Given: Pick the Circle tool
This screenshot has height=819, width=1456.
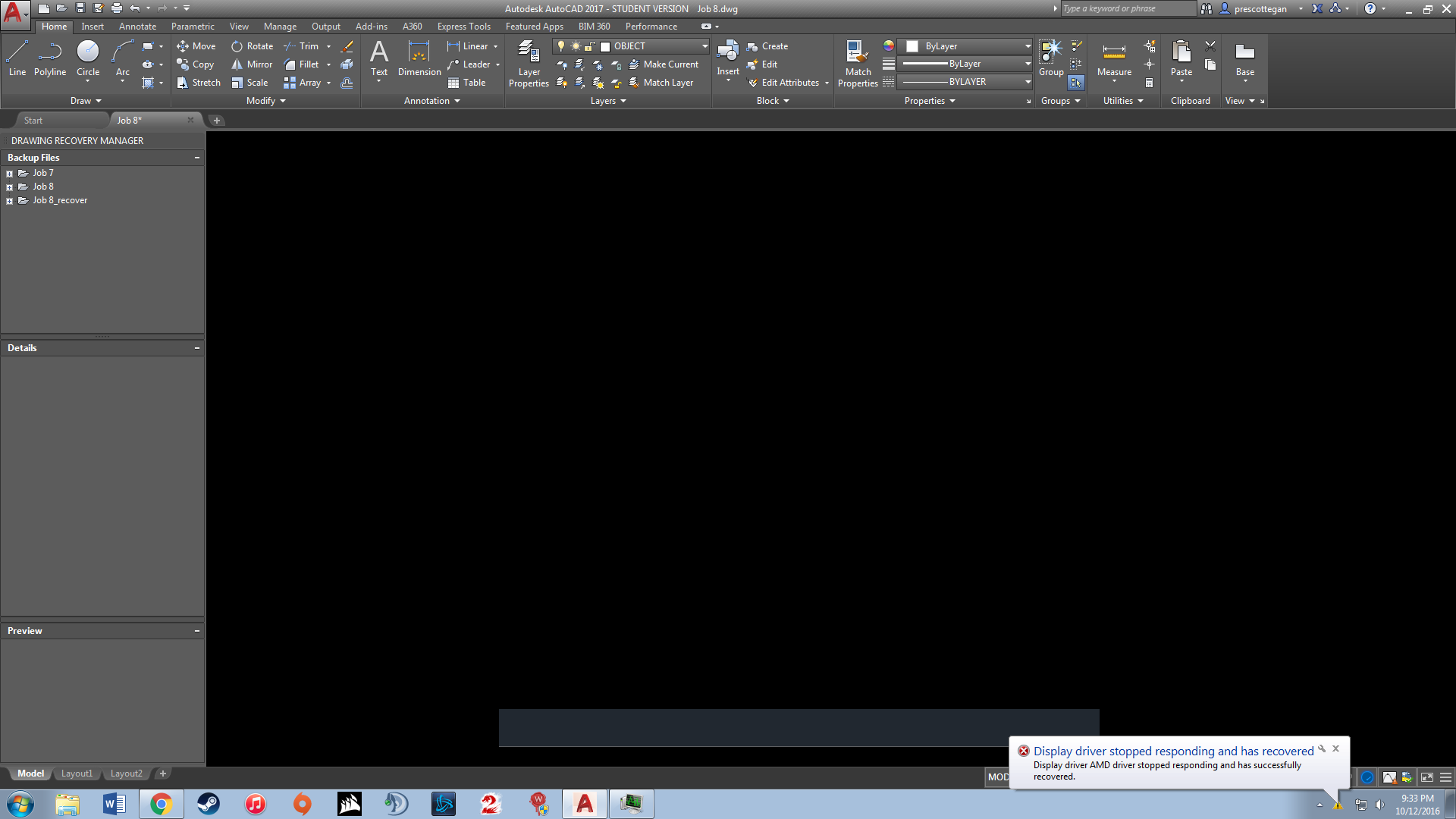Looking at the screenshot, I should (88, 58).
